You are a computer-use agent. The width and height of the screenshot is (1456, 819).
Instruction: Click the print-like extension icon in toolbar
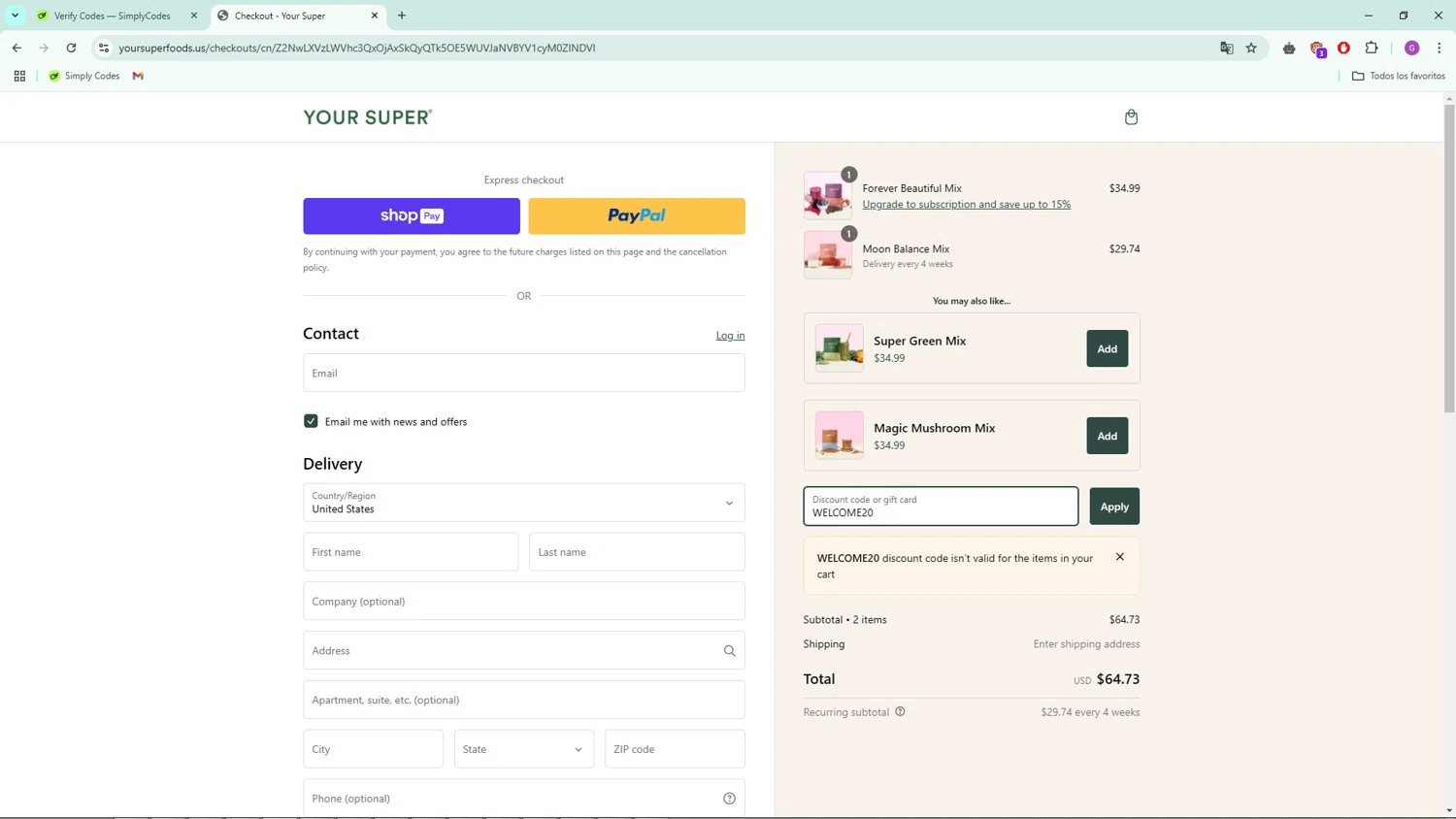coord(1289,48)
